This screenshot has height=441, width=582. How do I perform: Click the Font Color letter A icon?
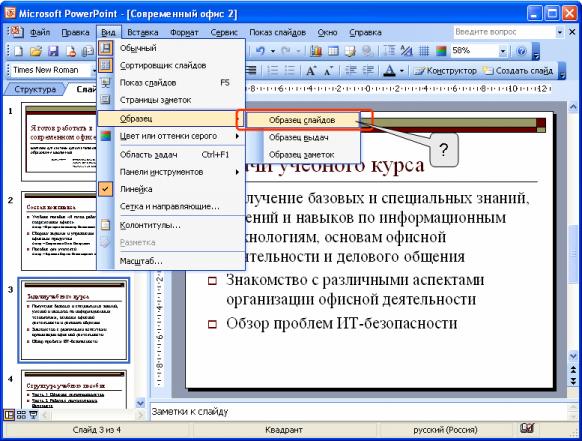[389, 70]
